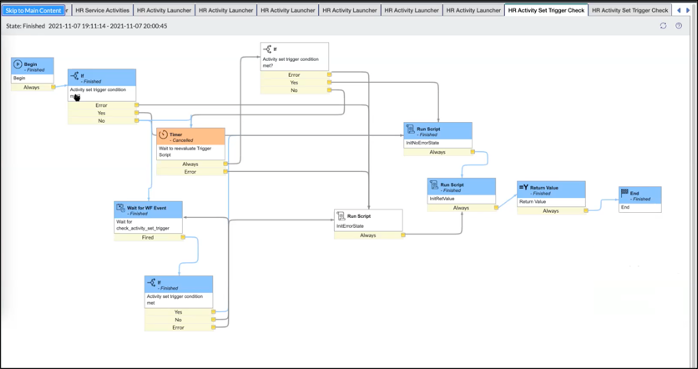Click Yes row of If under Wait for WF Event
The width and height of the screenshot is (698, 369).
(179, 312)
